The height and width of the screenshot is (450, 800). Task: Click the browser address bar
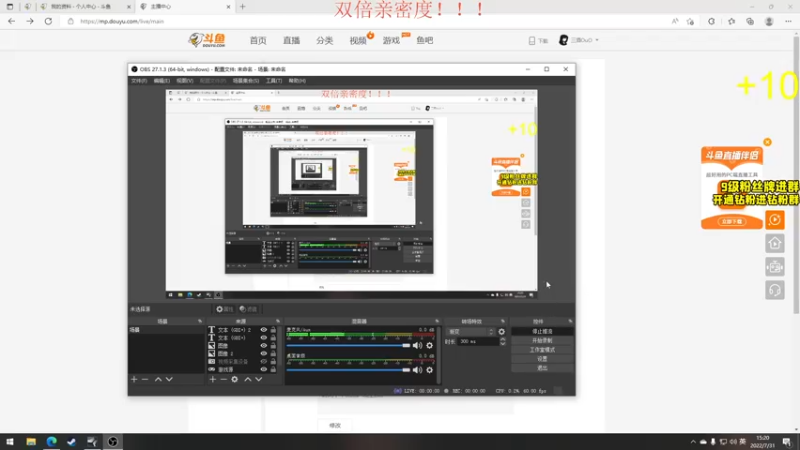[x=367, y=21]
